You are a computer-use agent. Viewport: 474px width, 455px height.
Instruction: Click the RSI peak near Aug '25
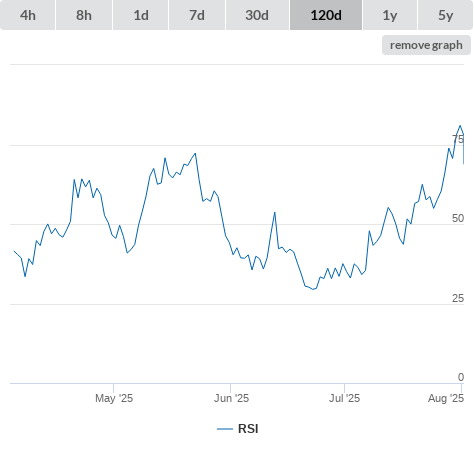click(460, 126)
